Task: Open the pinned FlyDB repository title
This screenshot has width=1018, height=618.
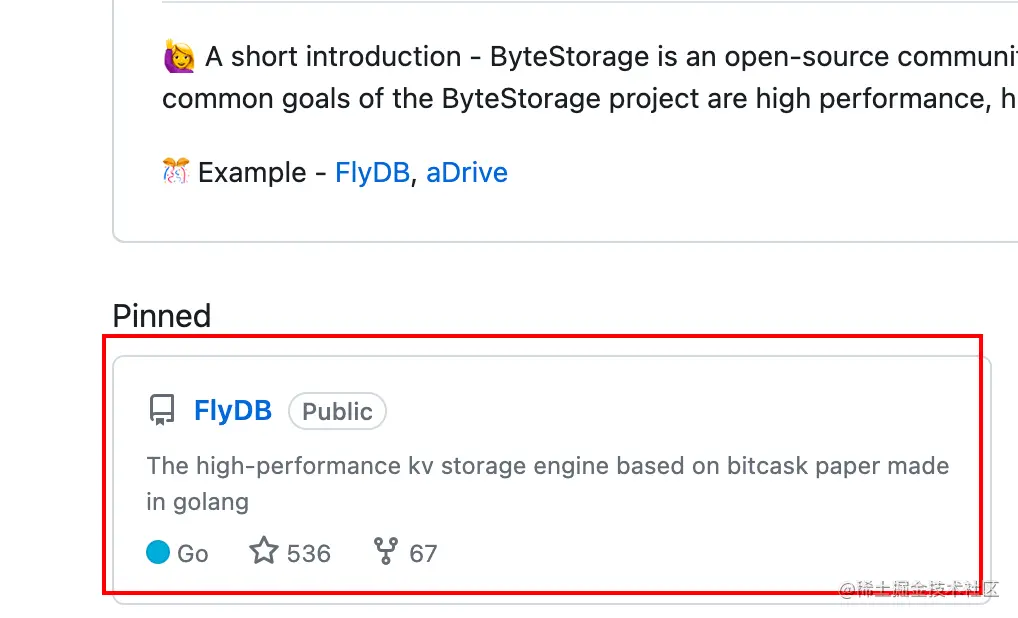Action: pos(233,411)
